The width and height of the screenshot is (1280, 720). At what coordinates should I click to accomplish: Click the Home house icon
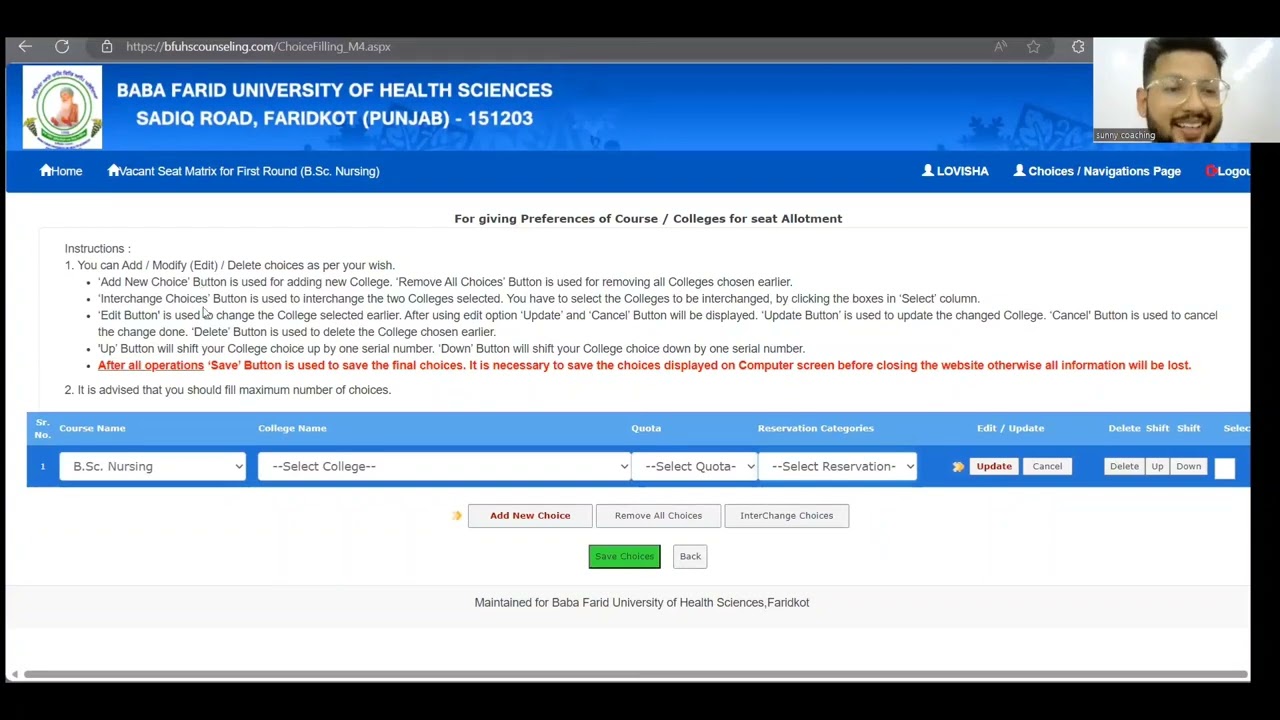coord(45,170)
